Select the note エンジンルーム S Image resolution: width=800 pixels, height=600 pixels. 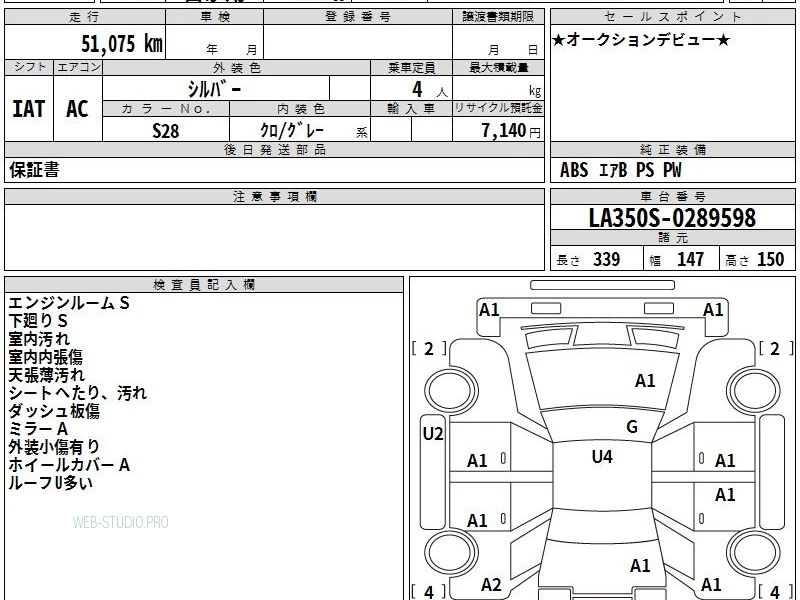69,303
